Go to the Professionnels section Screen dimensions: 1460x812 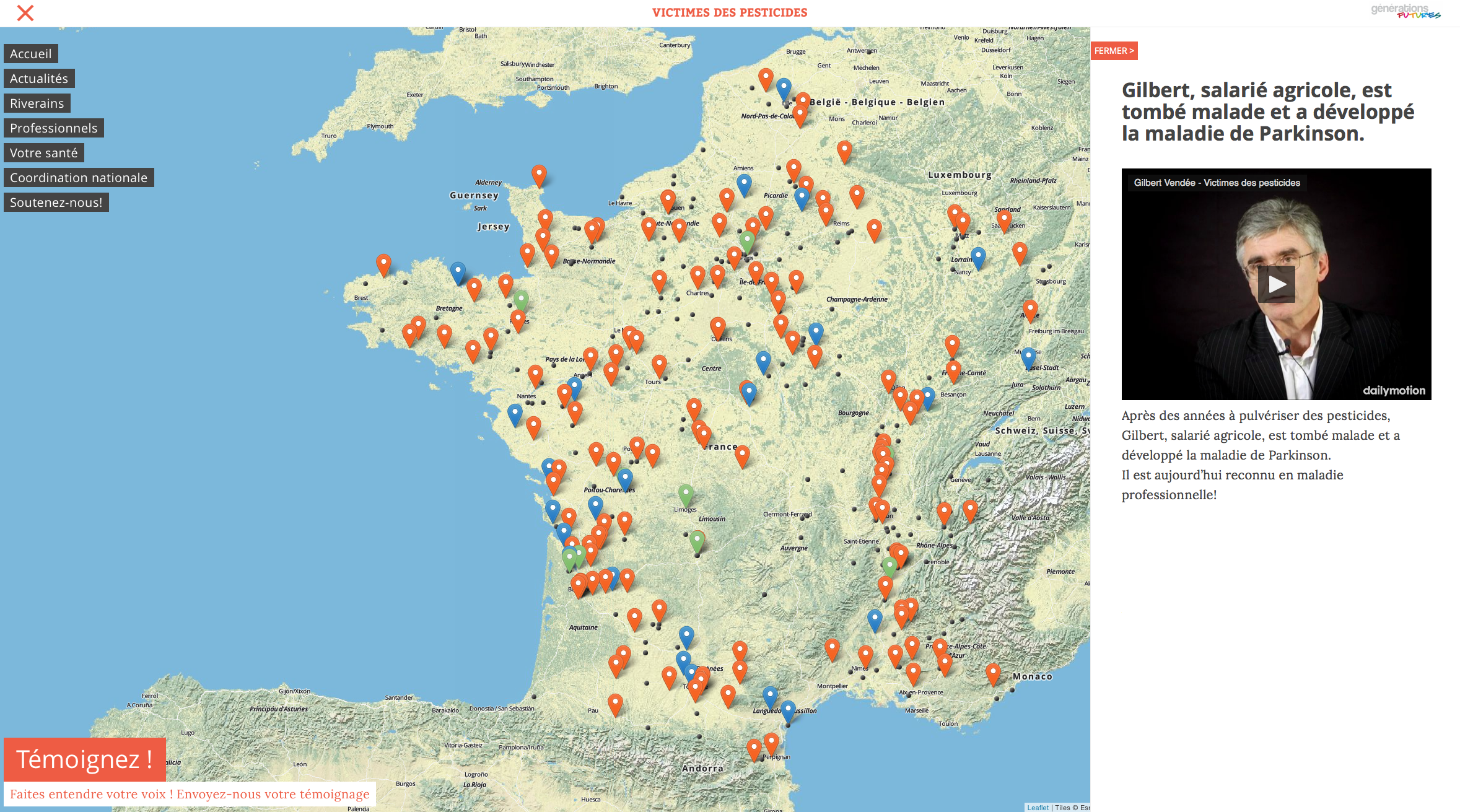pos(54,128)
